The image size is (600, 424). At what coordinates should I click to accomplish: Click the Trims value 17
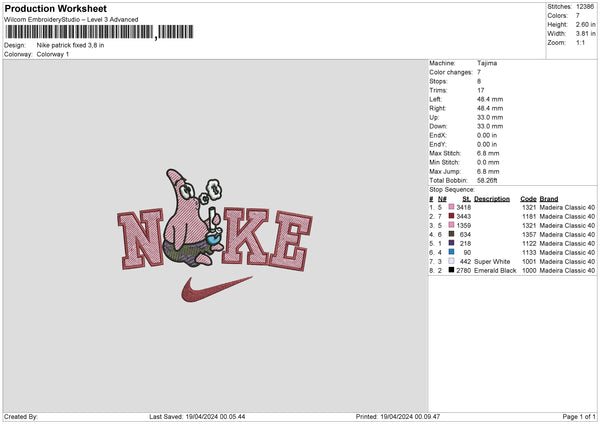point(481,90)
